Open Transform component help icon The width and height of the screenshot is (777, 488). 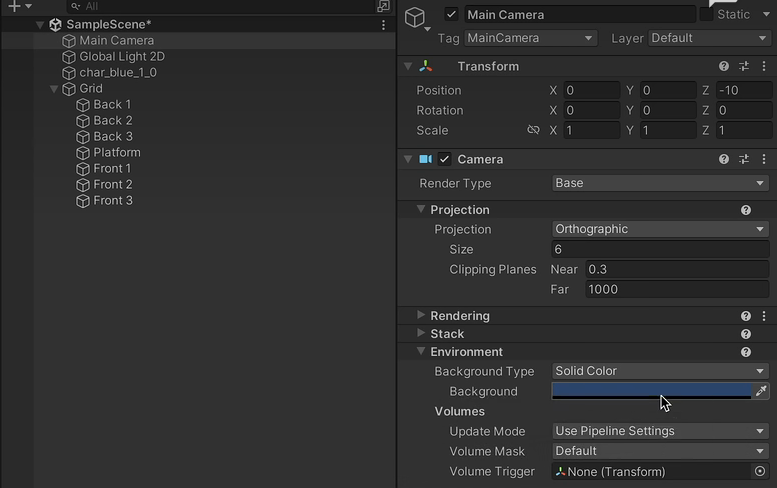tap(724, 66)
